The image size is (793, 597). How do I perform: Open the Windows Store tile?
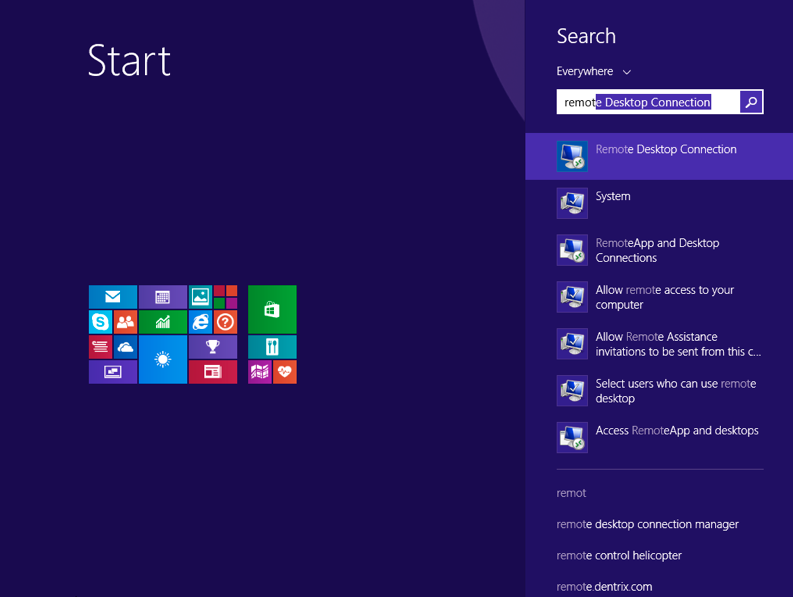[x=272, y=309]
